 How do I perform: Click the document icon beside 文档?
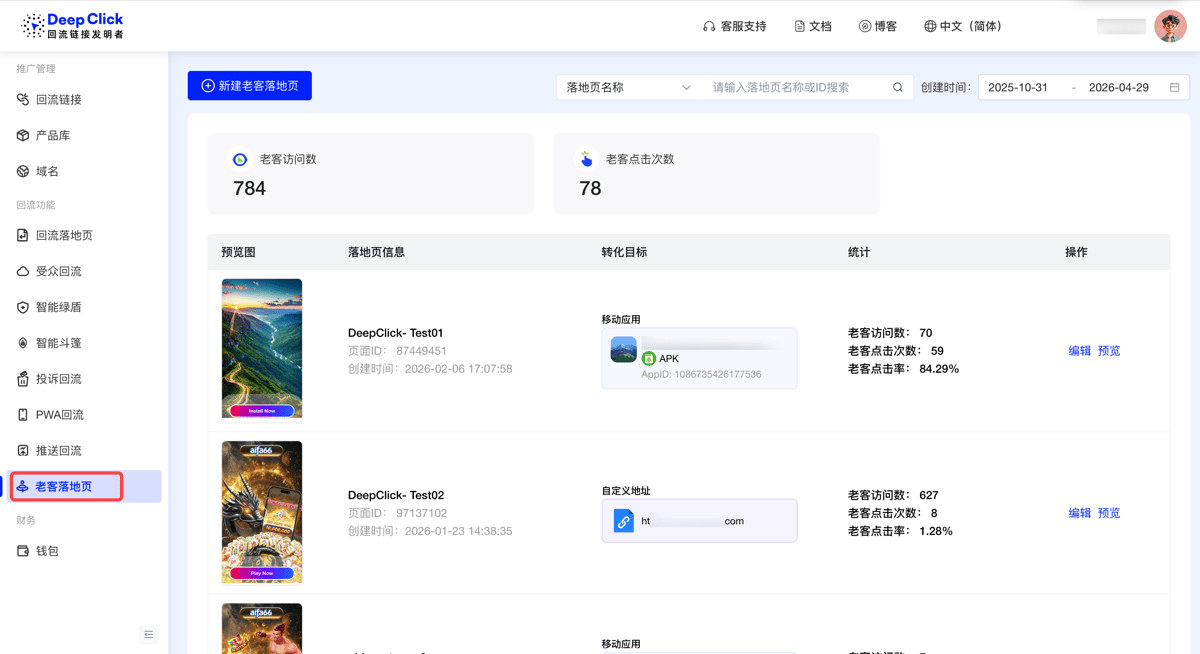(799, 26)
